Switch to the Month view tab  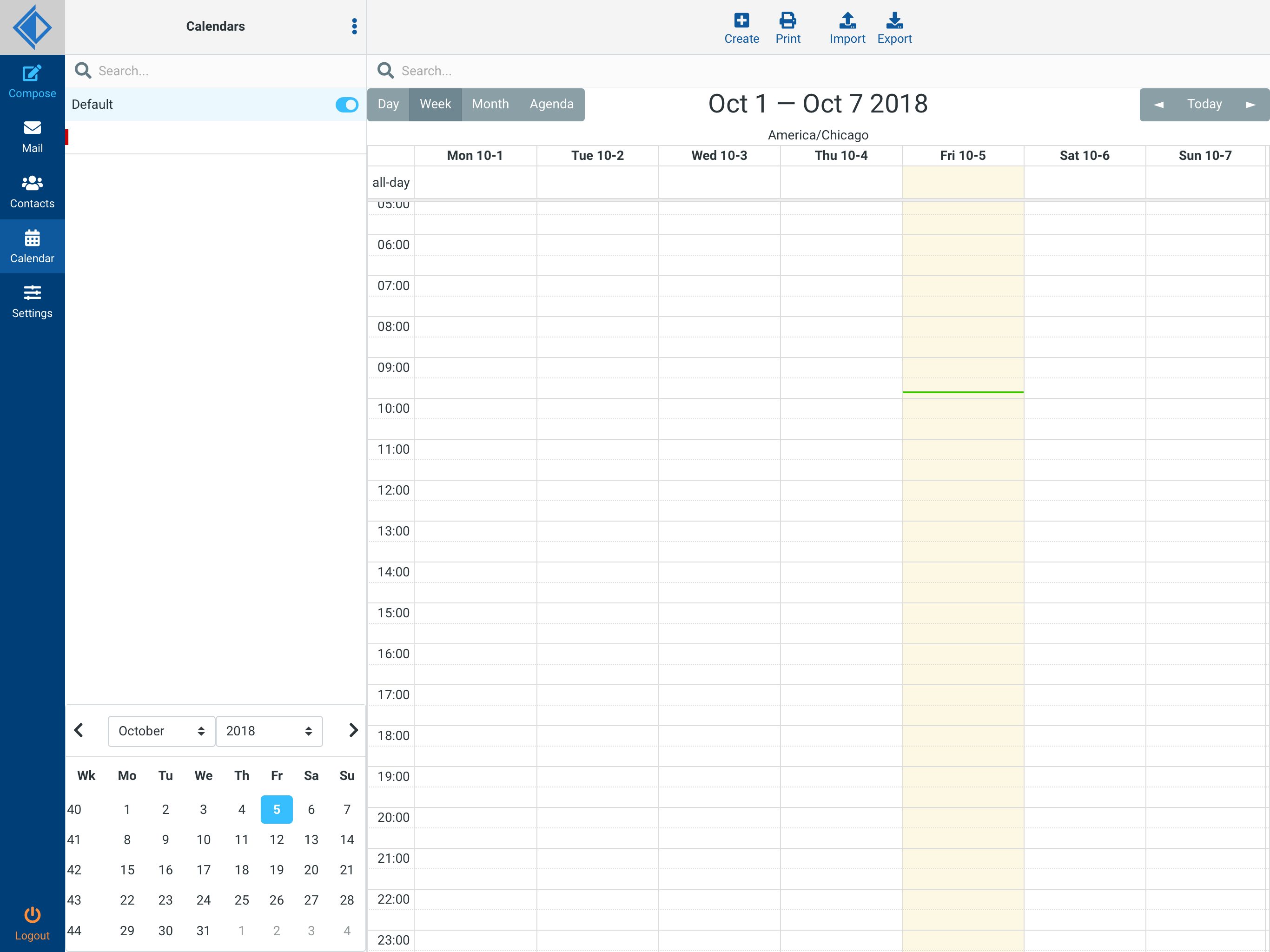(490, 105)
